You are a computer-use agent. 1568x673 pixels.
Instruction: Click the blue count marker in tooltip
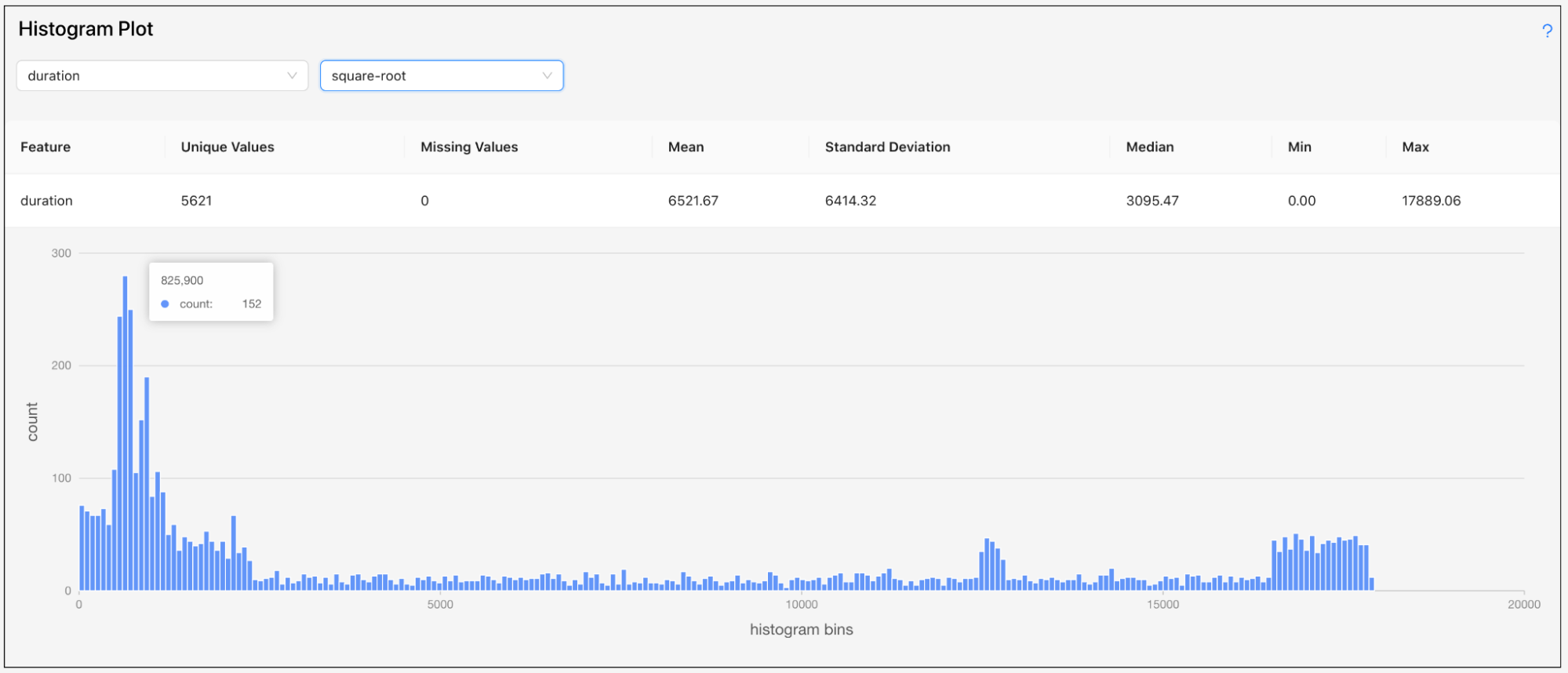tap(165, 304)
